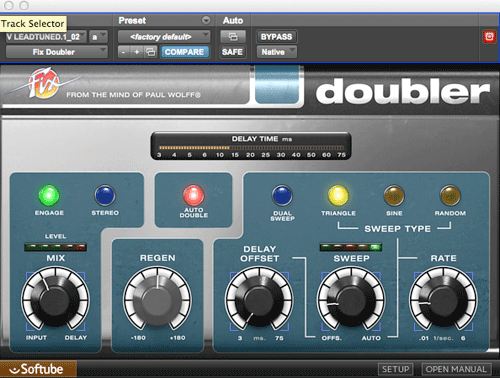Open the factory default preset dropdown

pos(164,37)
